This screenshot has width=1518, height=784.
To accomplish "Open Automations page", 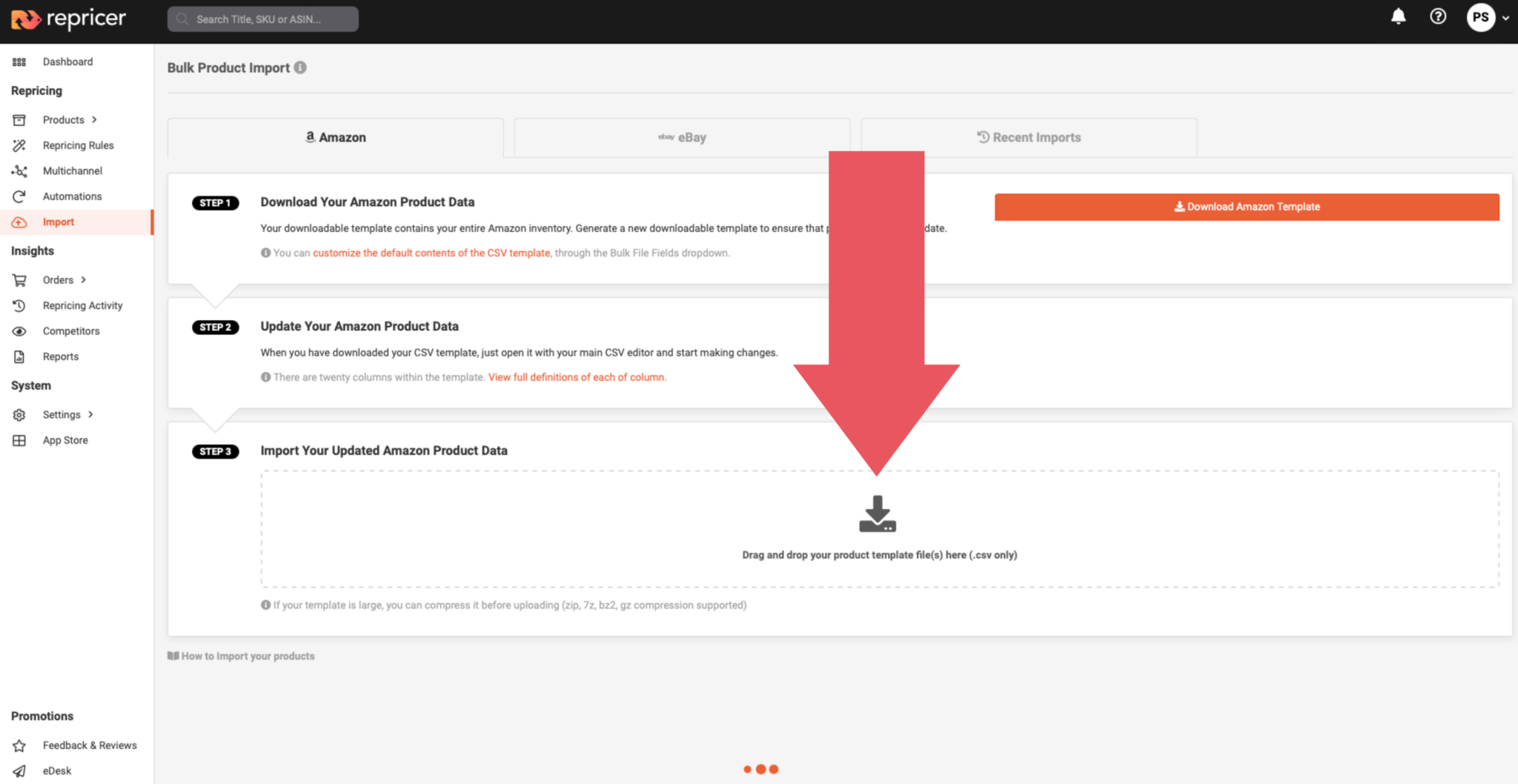I will (72, 196).
